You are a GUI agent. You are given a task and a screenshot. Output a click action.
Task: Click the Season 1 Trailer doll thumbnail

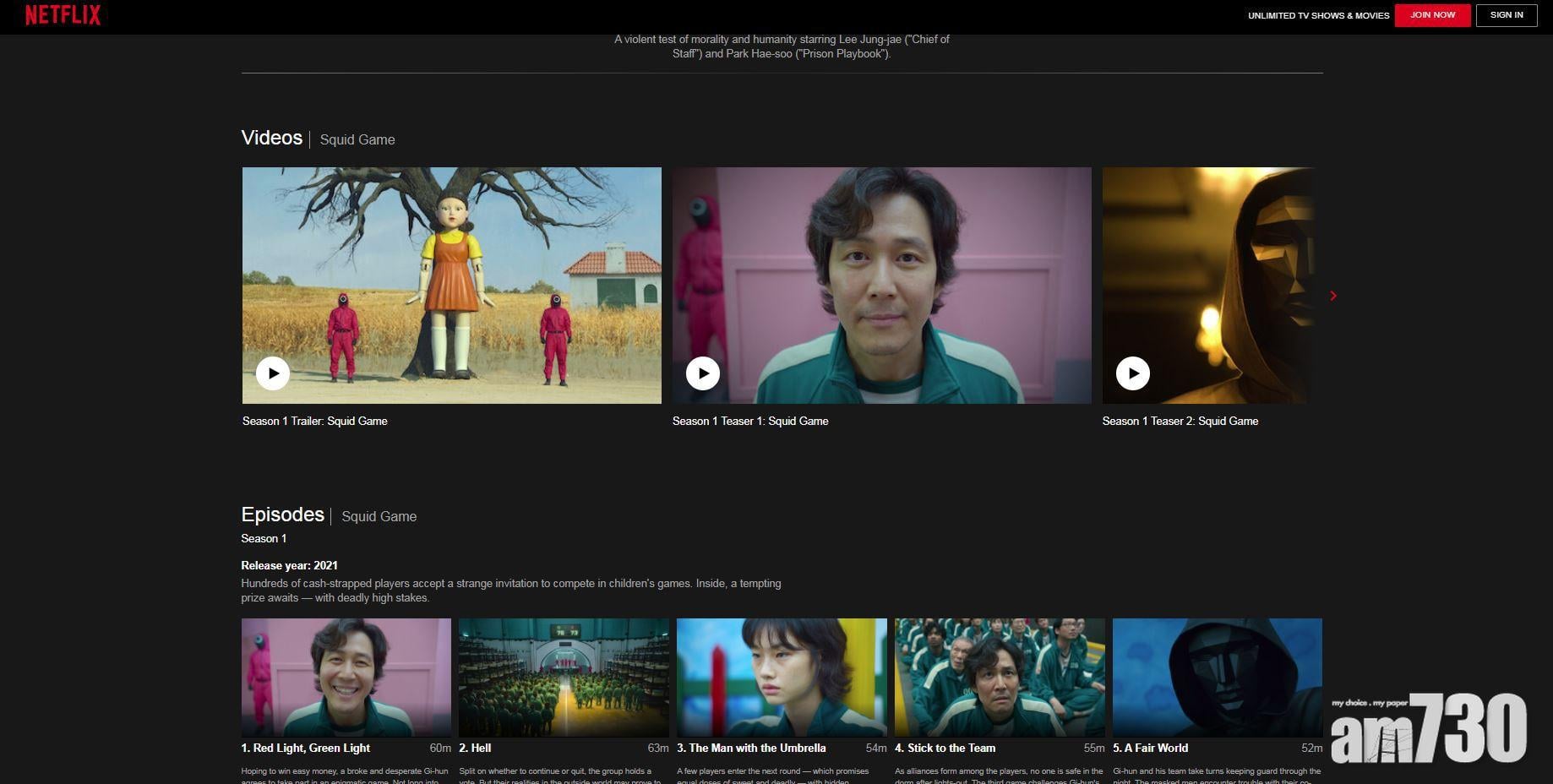click(452, 270)
